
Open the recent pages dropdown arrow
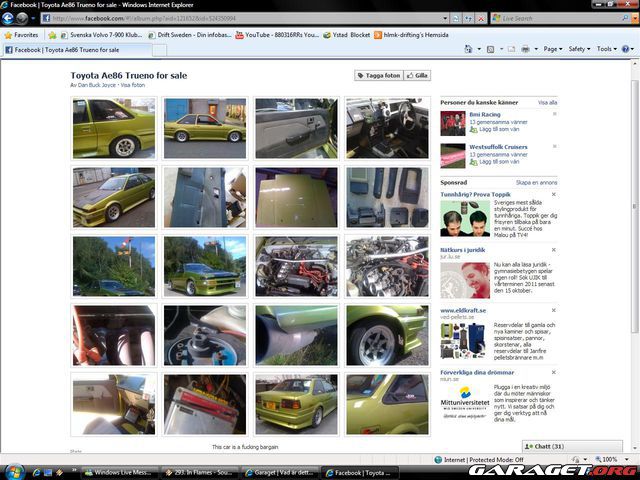coord(33,18)
